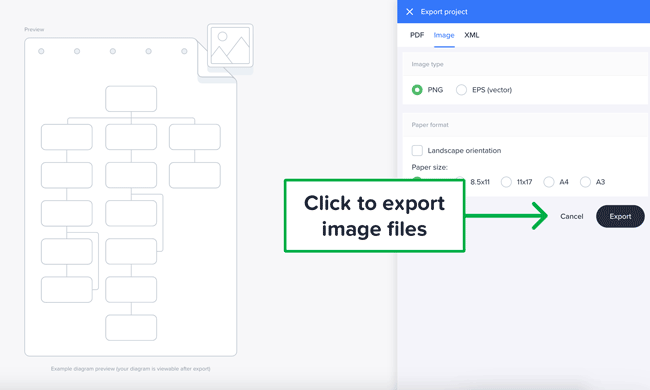
Task: Choose PNG image type
Action: point(417,90)
